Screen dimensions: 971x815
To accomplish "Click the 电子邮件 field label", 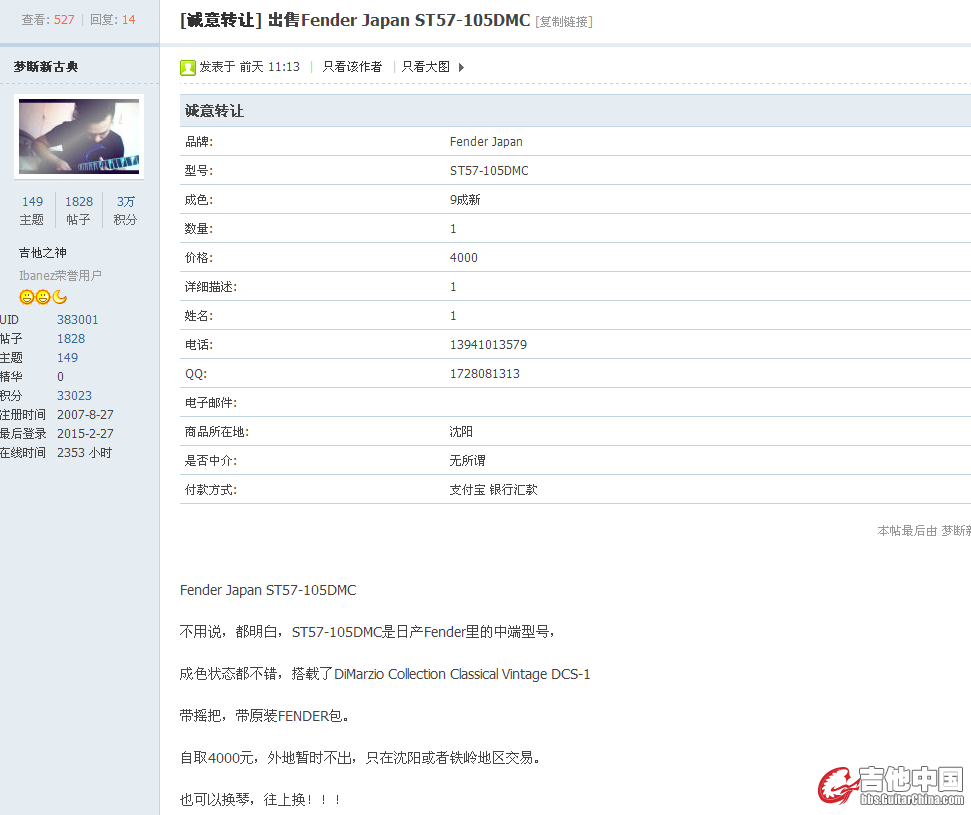I will tap(211, 403).
